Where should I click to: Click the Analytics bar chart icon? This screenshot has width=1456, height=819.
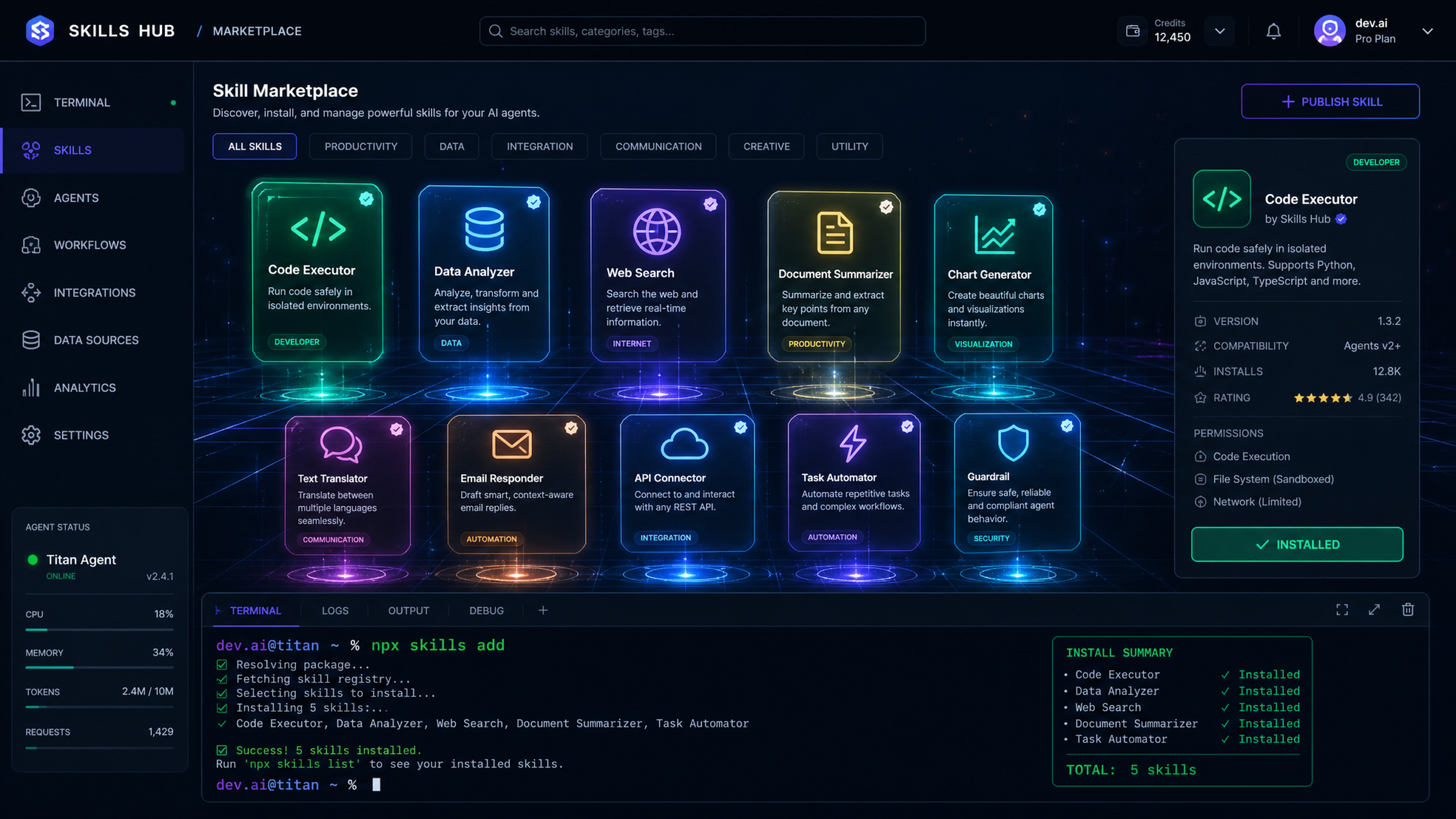point(31,387)
